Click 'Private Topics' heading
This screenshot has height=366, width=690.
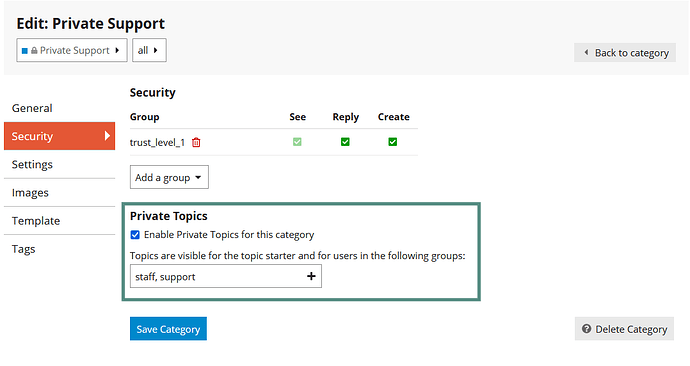169,216
